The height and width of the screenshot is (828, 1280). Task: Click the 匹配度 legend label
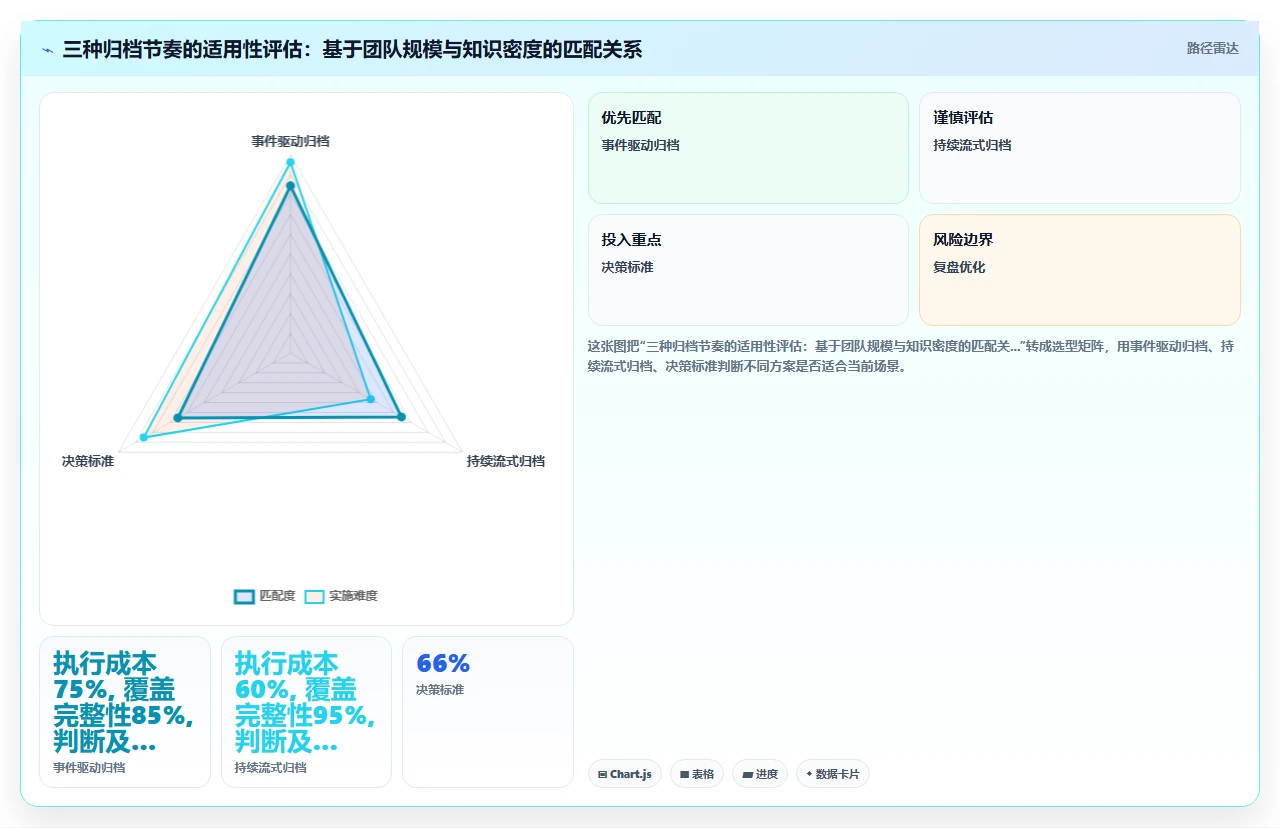coord(277,596)
